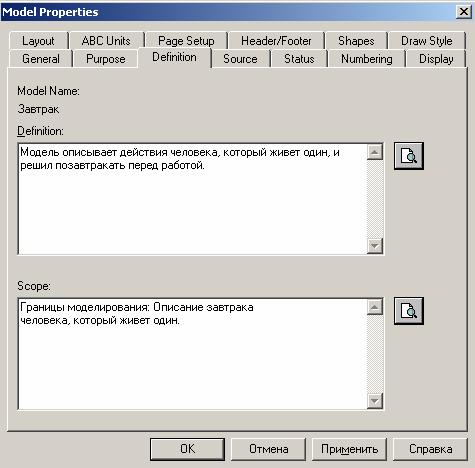
Task: Switch to the Source tab
Action: (240, 59)
